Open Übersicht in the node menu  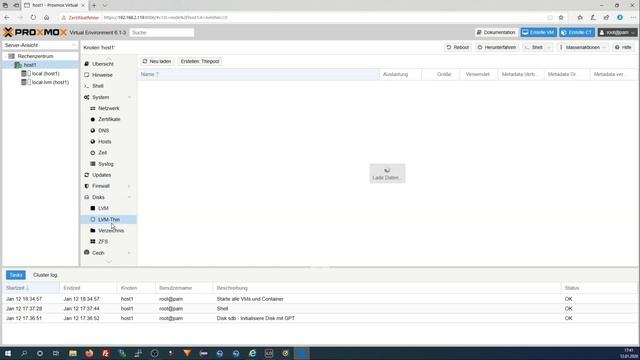[x=102, y=64]
